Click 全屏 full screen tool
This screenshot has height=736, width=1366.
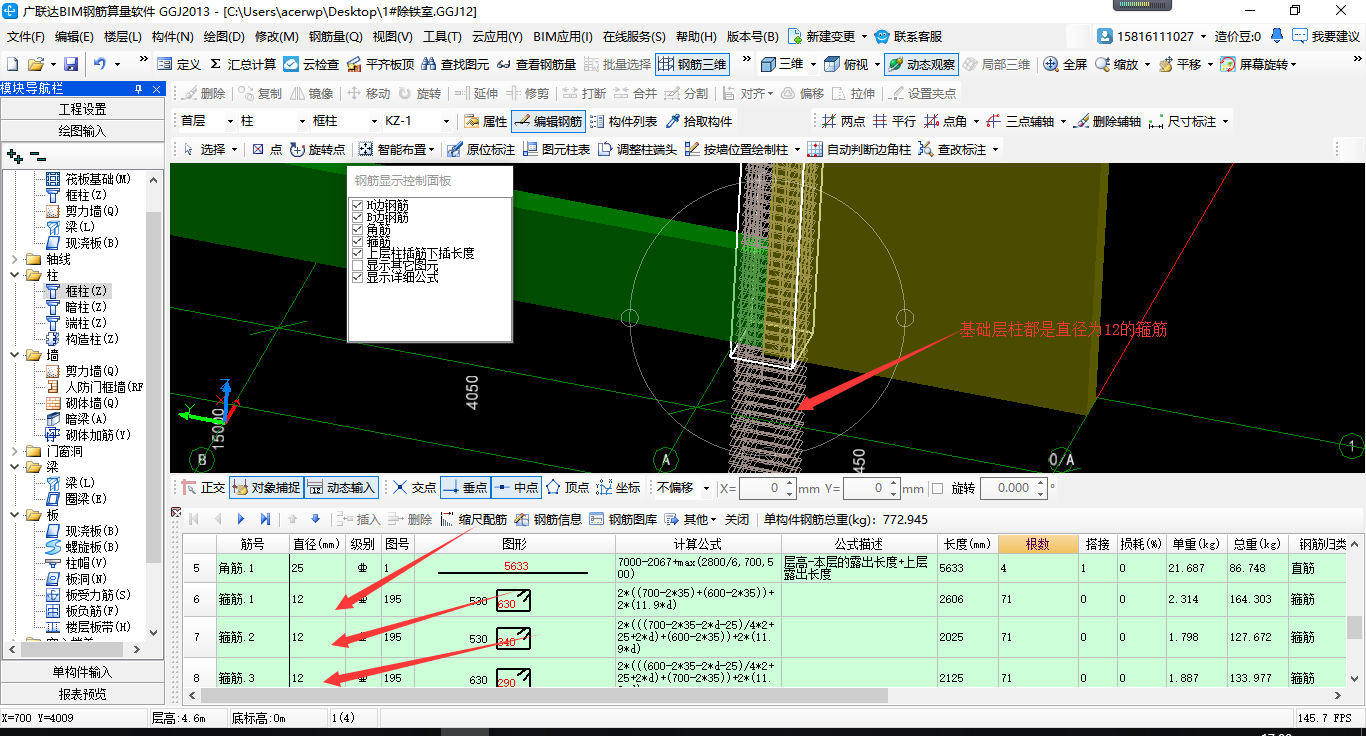(x=1065, y=64)
